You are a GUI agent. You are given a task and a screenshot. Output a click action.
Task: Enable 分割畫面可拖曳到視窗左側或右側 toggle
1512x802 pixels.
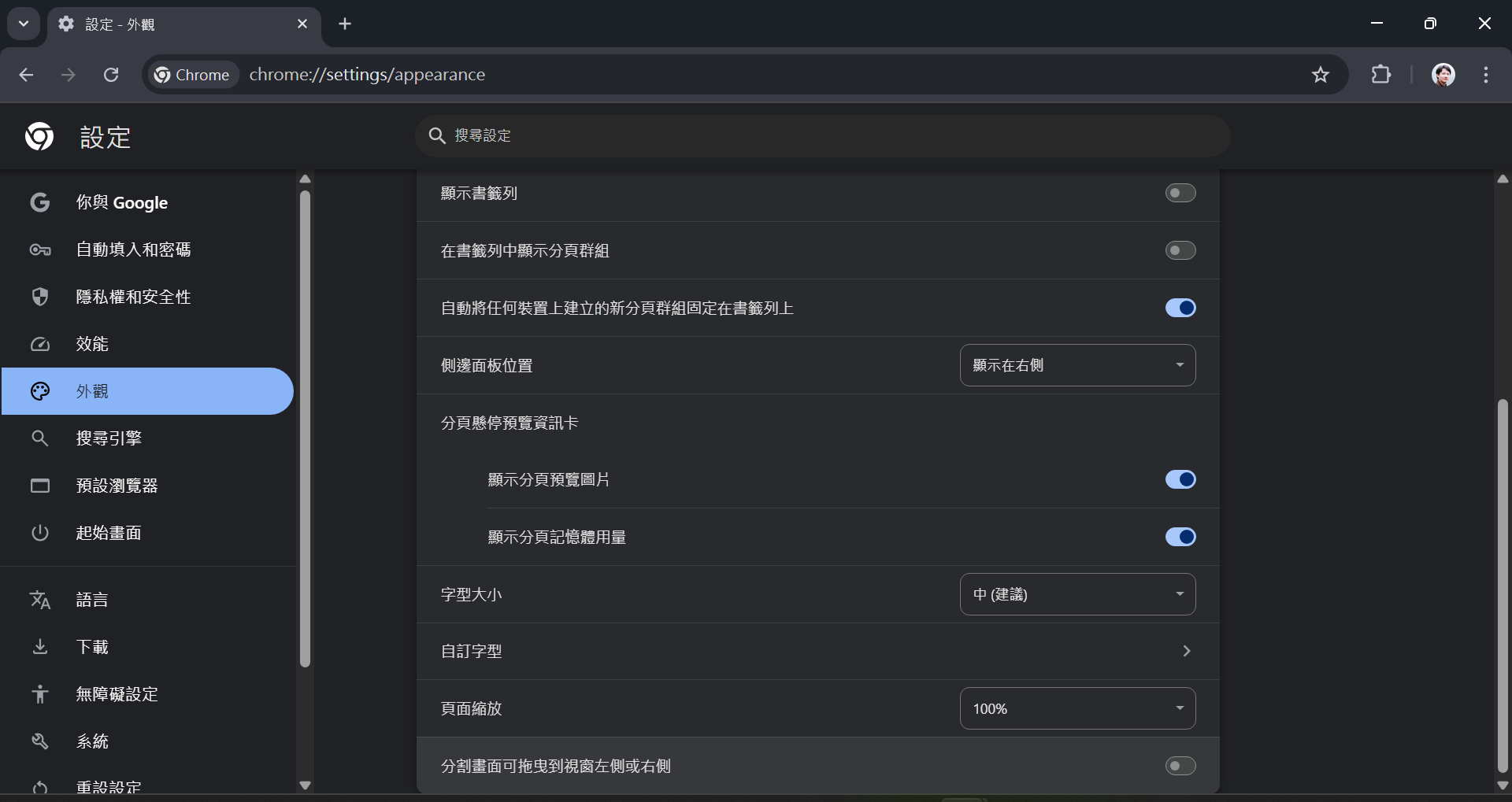pyautogui.click(x=1180, y=766)
